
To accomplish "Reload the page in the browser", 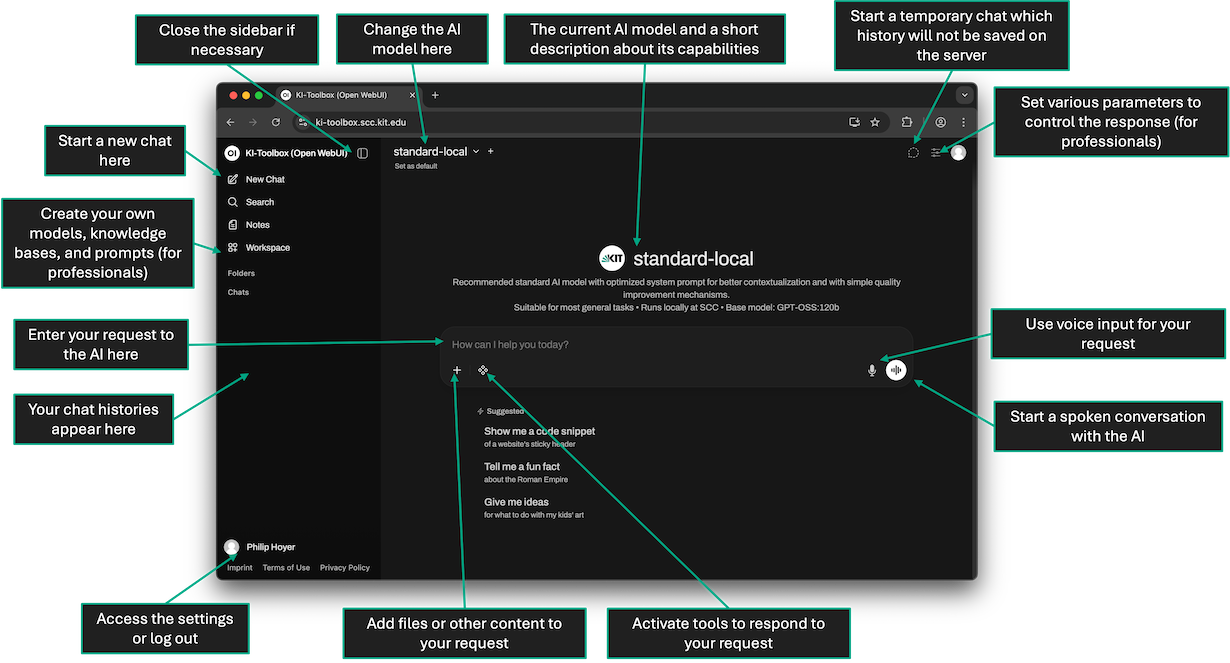I will 276,122.
